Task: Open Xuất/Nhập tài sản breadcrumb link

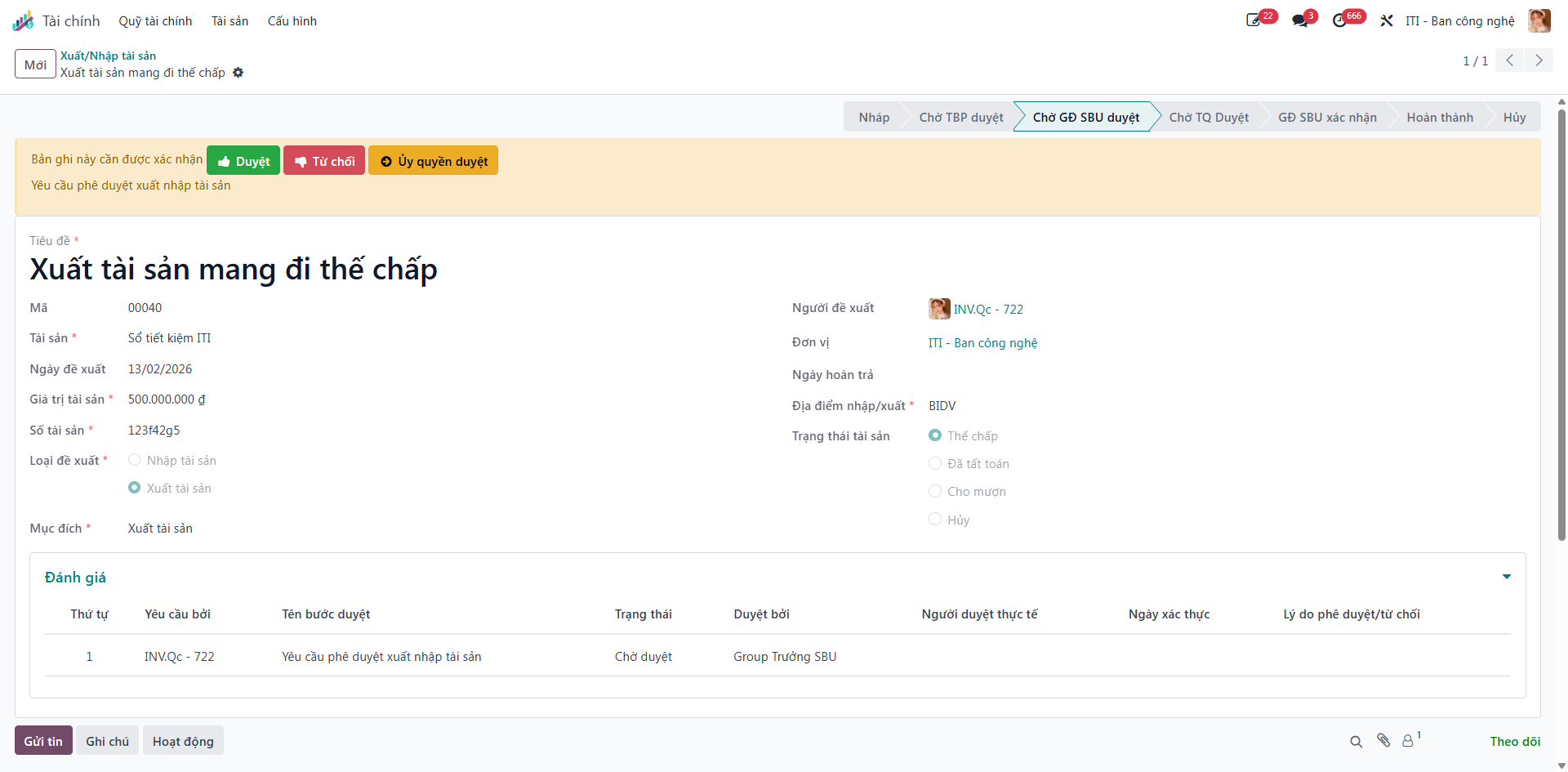Action: tap(108, 56)
